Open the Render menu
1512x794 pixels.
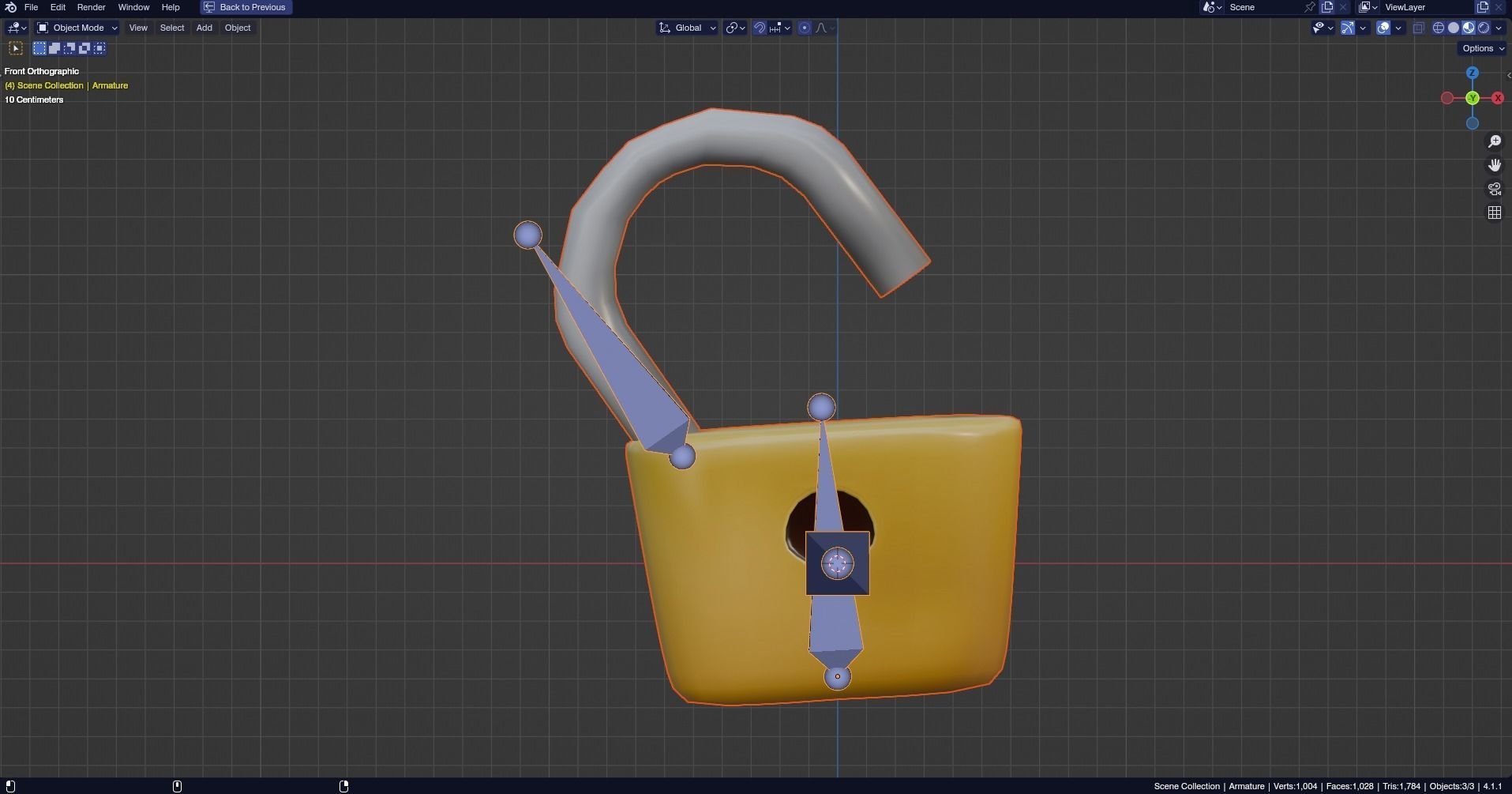tap(91, 7)
